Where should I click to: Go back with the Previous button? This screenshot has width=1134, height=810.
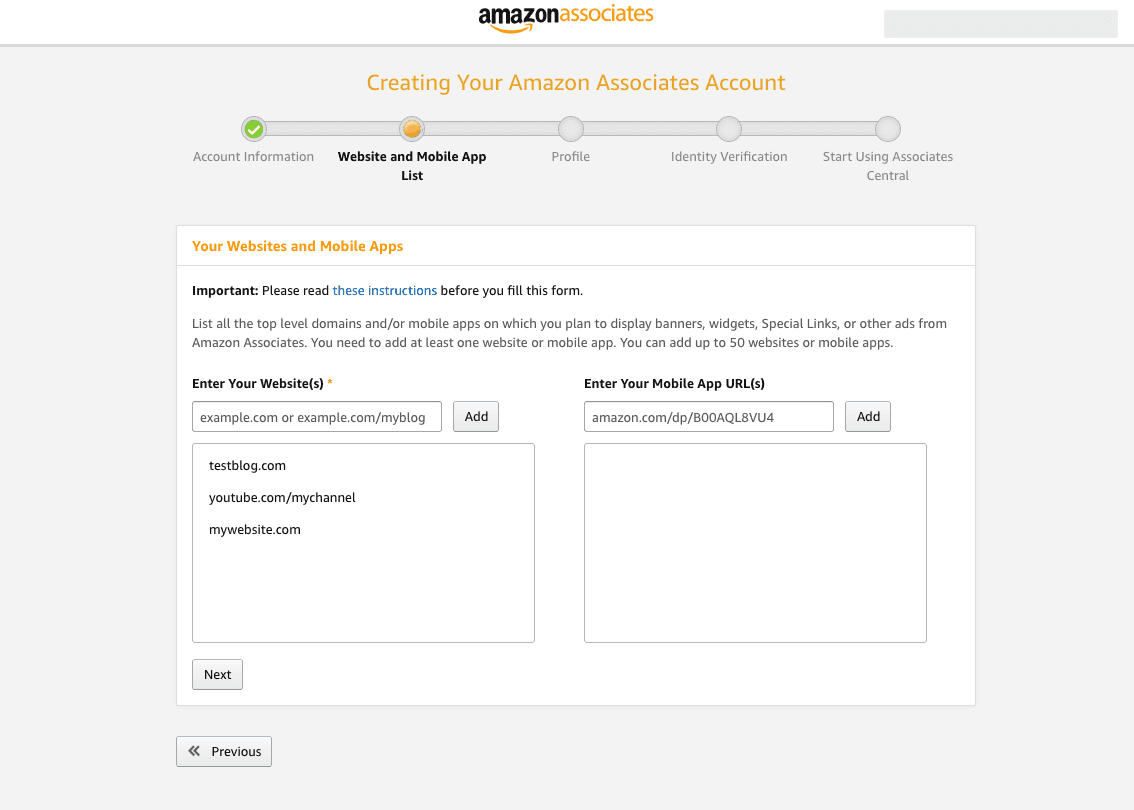coord(224,751)
